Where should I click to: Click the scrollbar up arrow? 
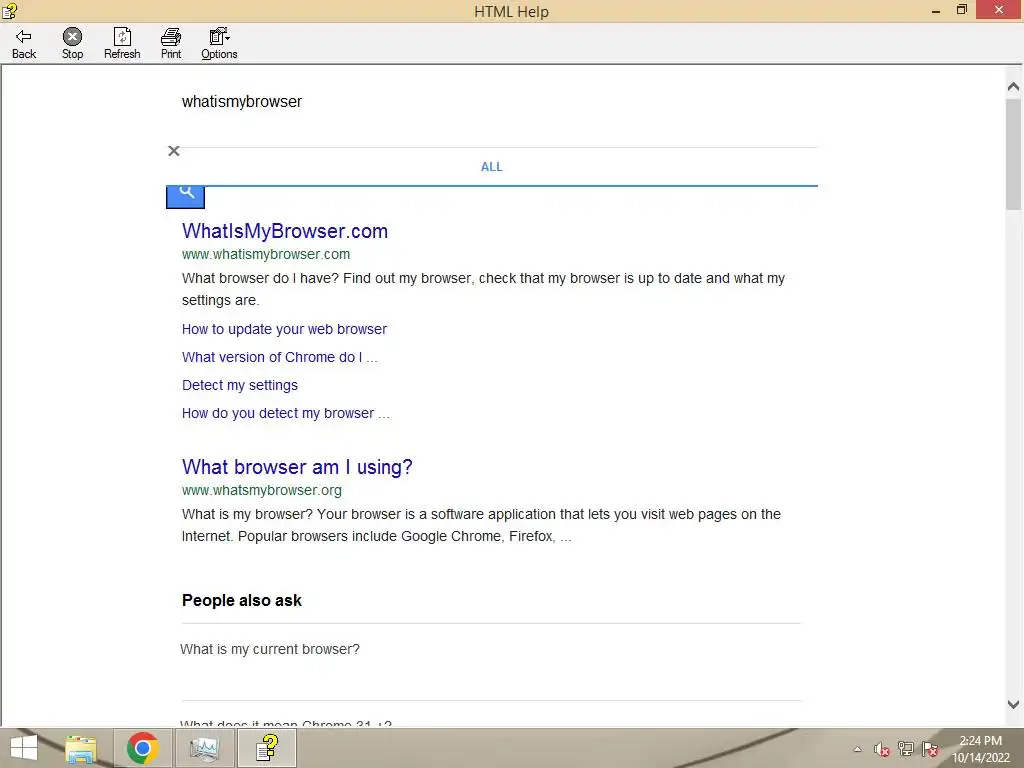1013,86
